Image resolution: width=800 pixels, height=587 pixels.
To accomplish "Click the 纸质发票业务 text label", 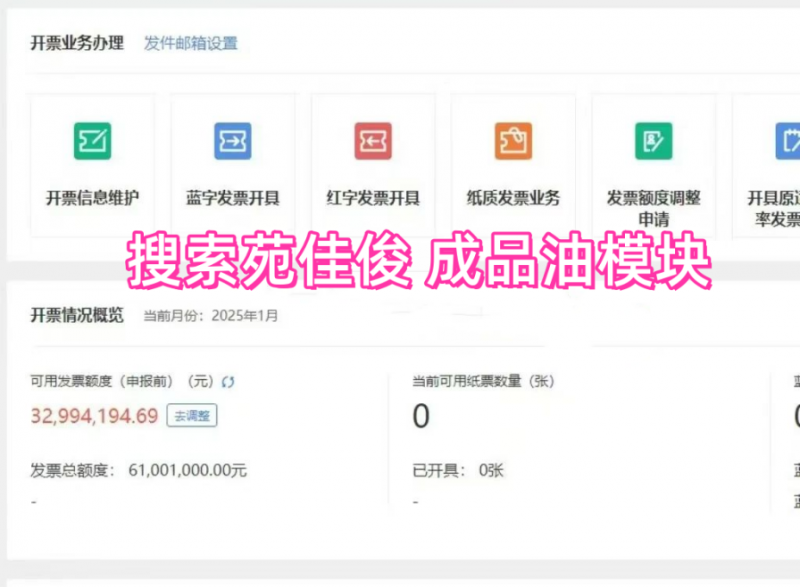I will pyautogui.click(x=513, y=197).
